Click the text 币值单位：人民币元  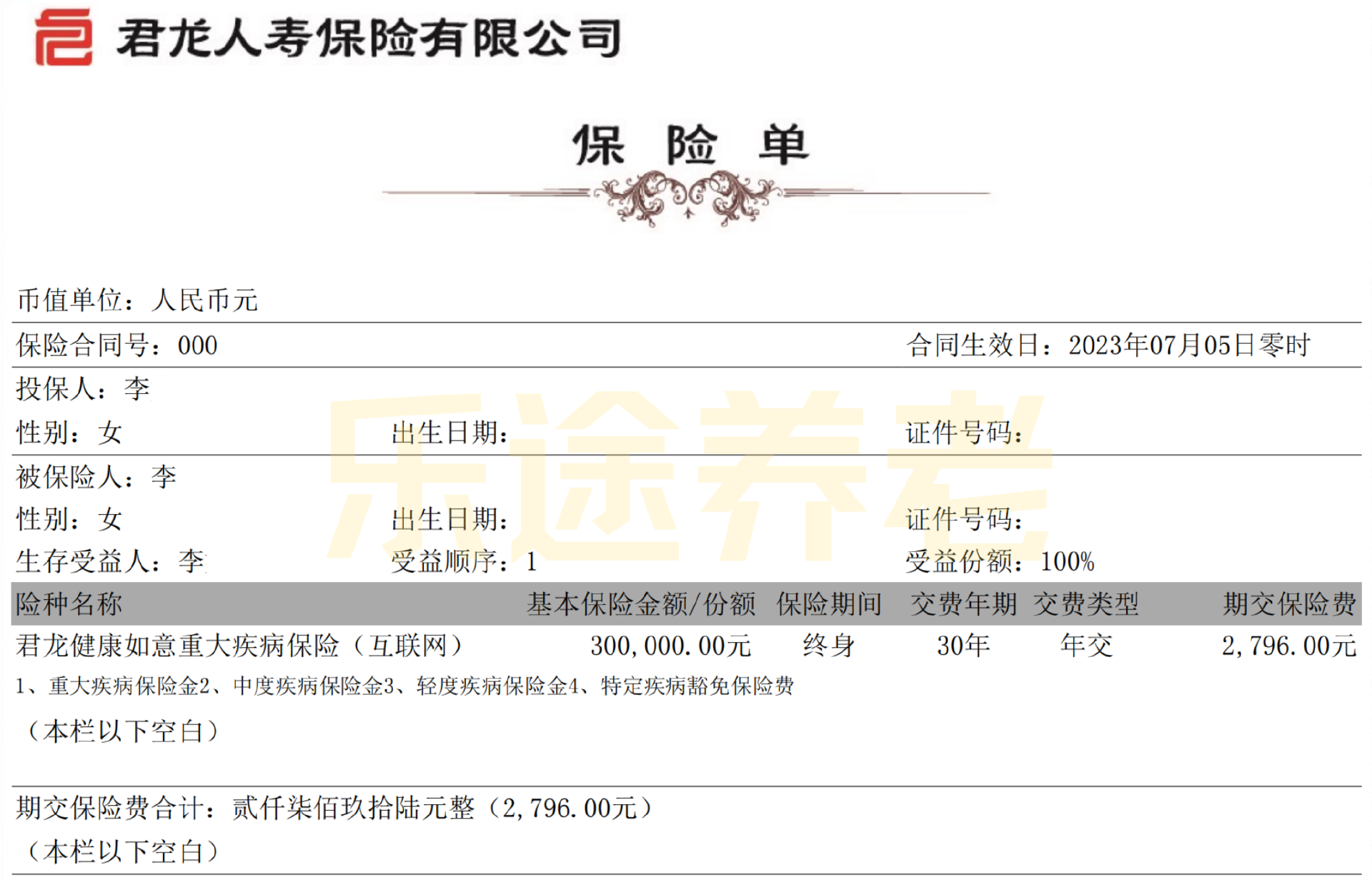pyautogui.click(x=137, y=300)
